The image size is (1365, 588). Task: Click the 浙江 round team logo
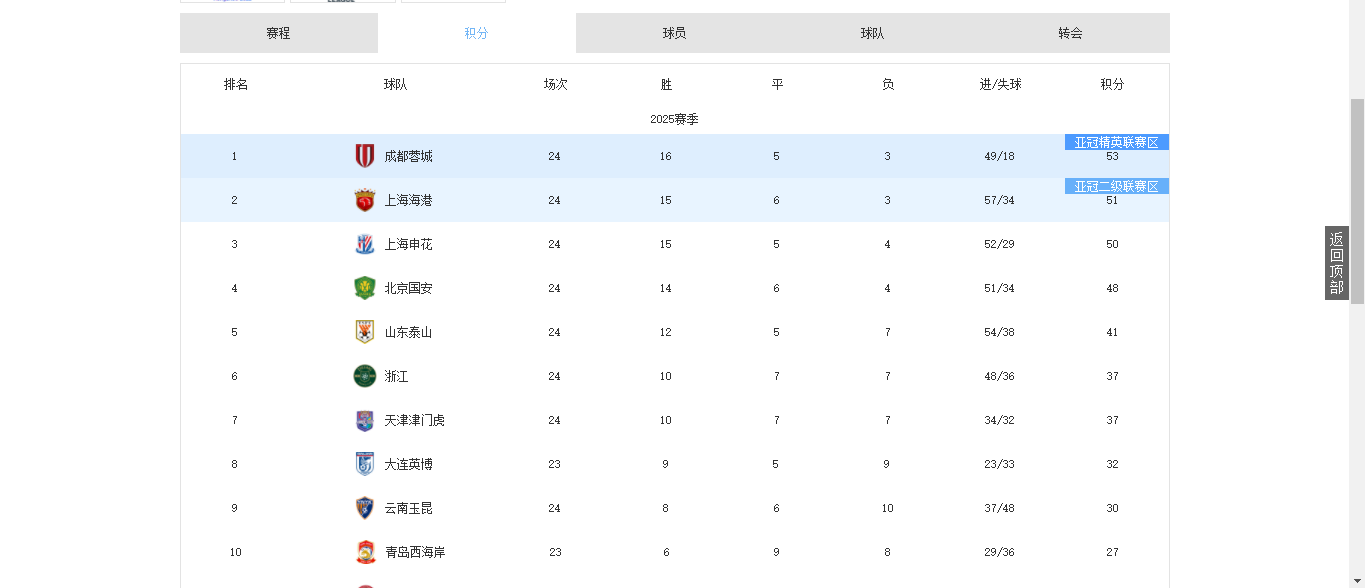[365, 376]
